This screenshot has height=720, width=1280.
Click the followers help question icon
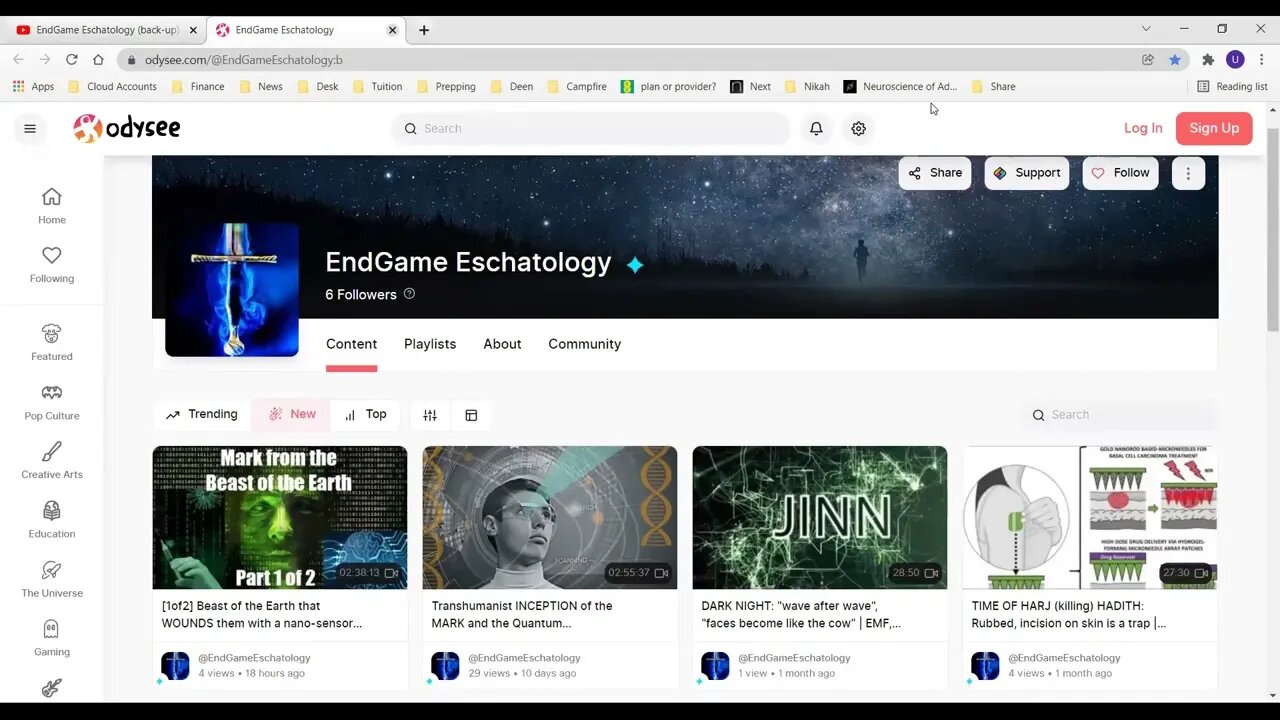pos(409,294)
